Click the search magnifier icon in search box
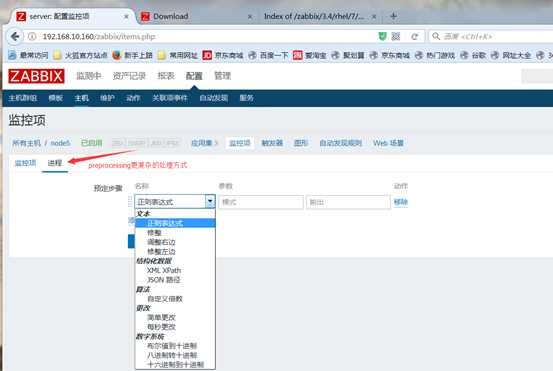The image size is (553, 371). pyautogui.click(x=436, y=36)
